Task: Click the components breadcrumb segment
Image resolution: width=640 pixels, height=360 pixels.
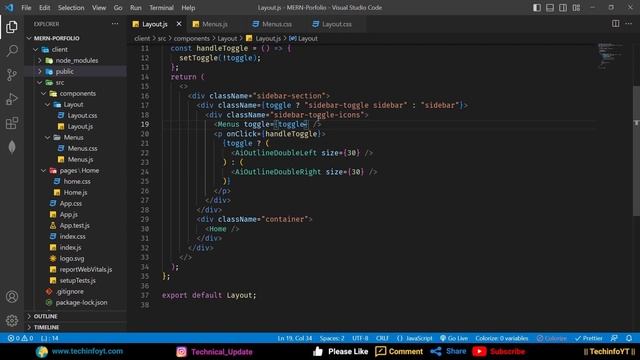Action: (x=191, y=38)
